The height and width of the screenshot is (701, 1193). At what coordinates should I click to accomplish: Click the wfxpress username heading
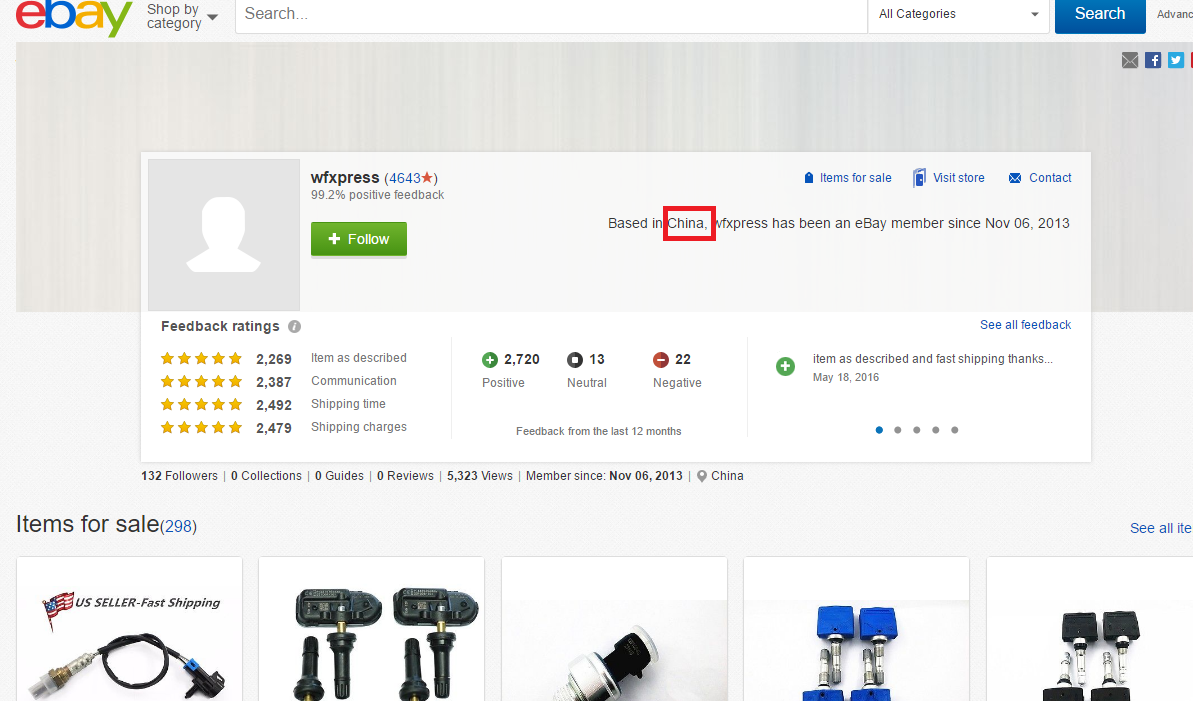click(x=345, y=177)
